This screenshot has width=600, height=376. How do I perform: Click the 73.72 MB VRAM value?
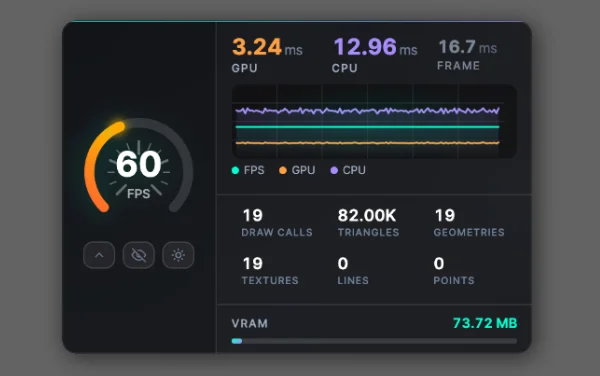485,323
